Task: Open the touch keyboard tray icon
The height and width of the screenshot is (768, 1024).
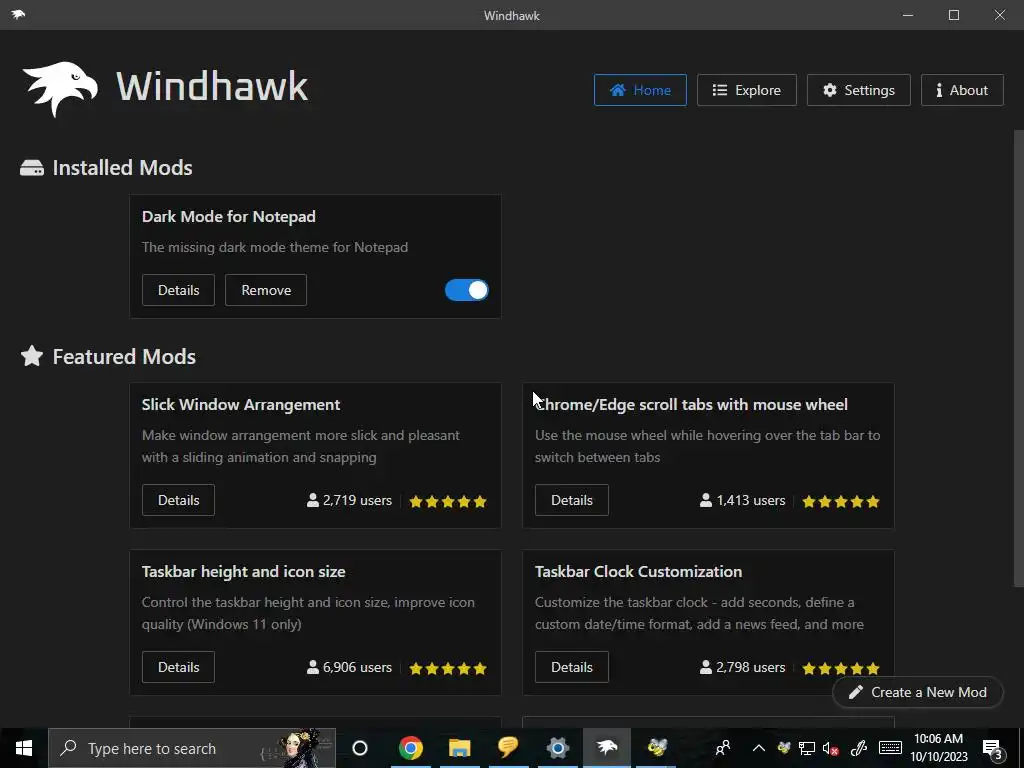Action: point(890,748)
